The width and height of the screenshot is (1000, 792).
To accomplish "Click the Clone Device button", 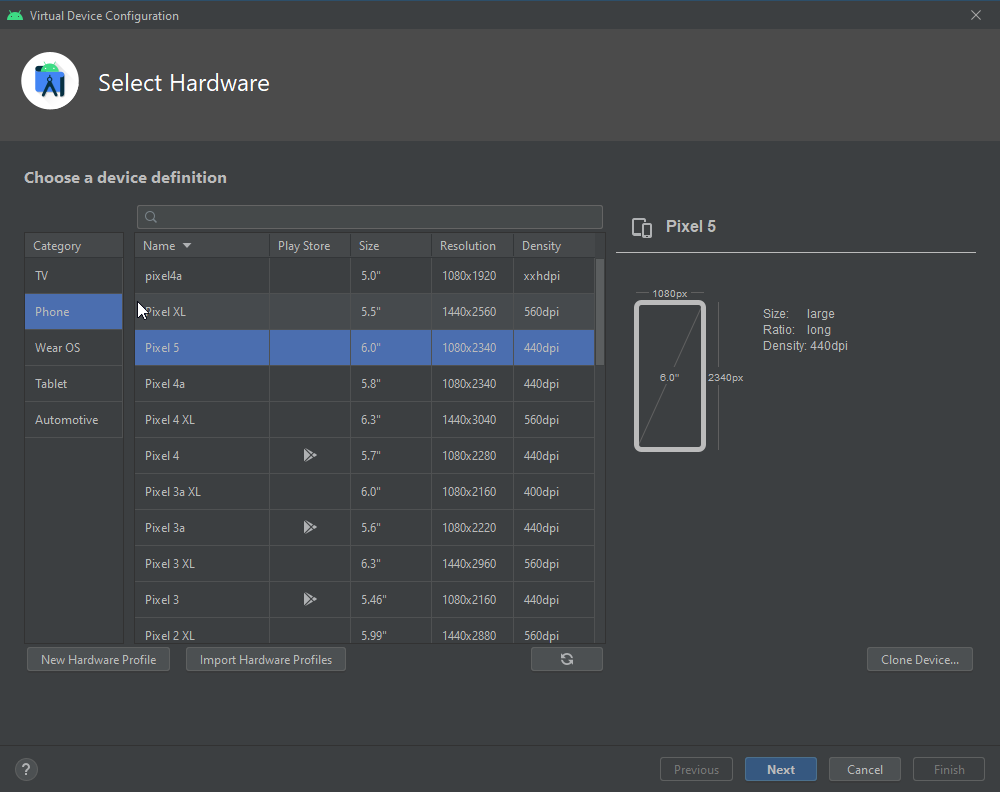I will coord(919,659).
